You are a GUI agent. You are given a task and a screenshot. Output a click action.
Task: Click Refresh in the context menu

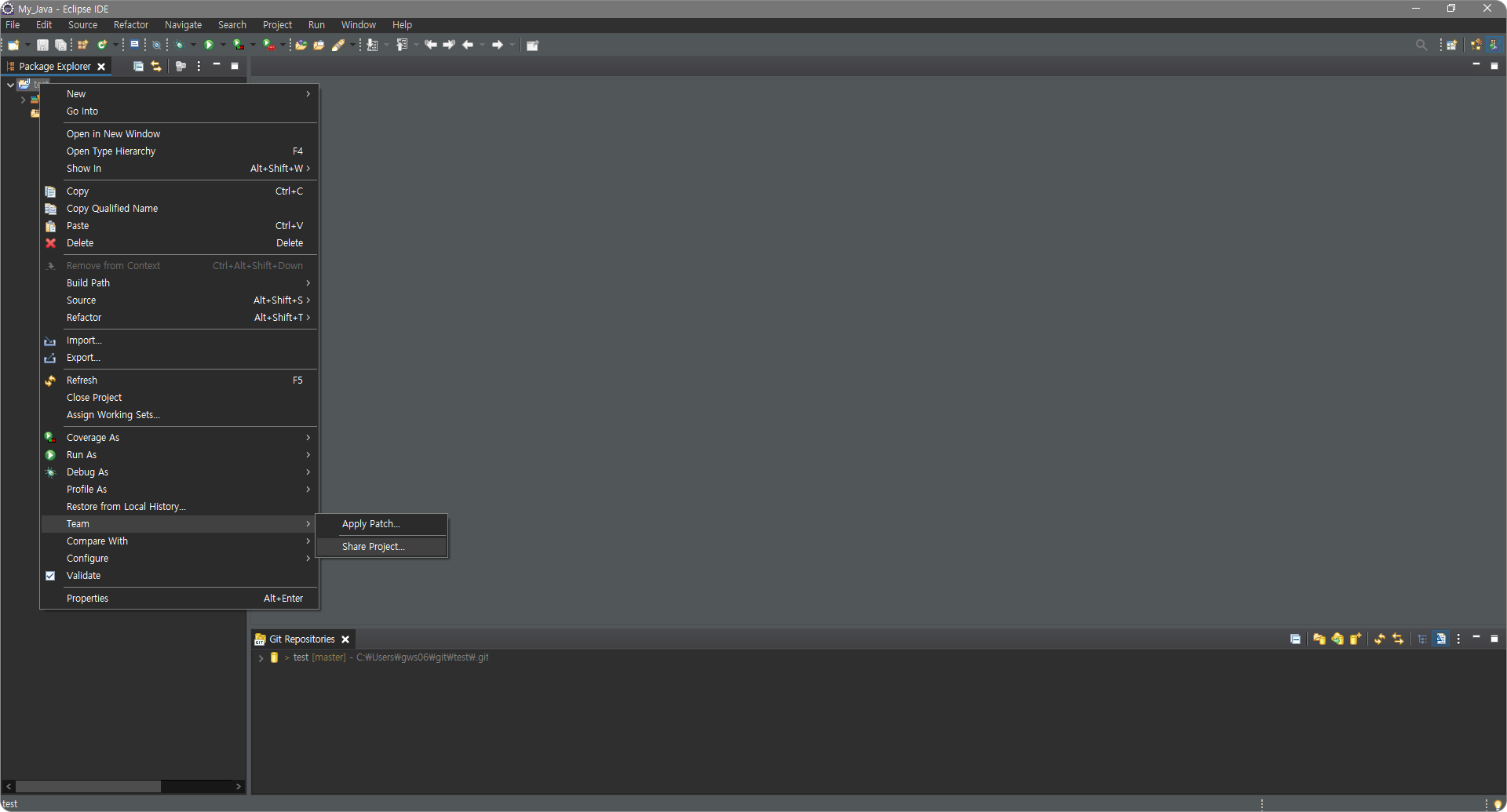(x=180, y=381)
